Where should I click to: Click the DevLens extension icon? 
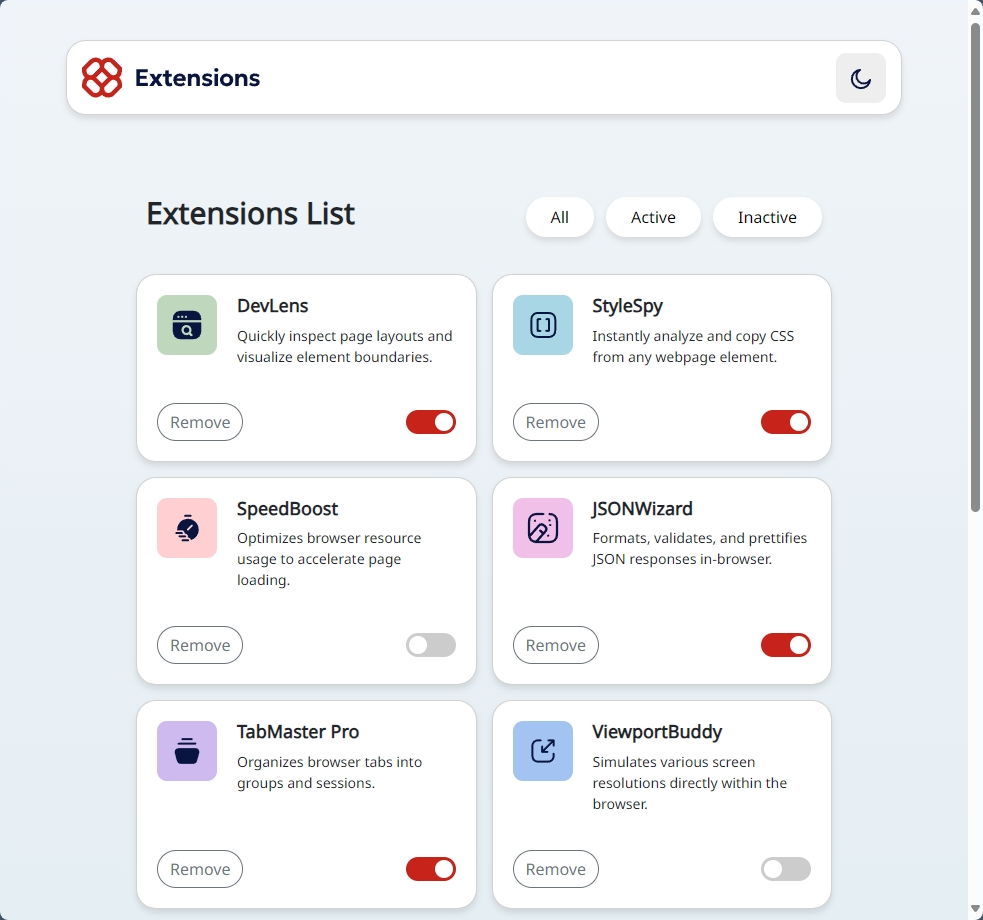click(187, 325)
